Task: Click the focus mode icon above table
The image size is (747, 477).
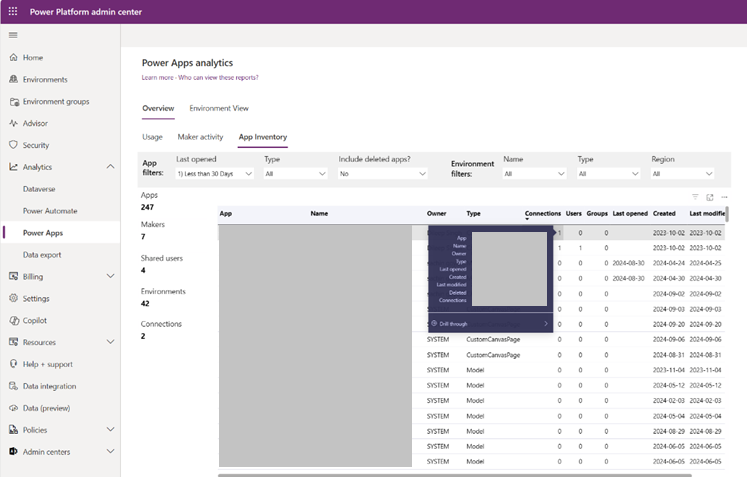Action: (710, 197)
